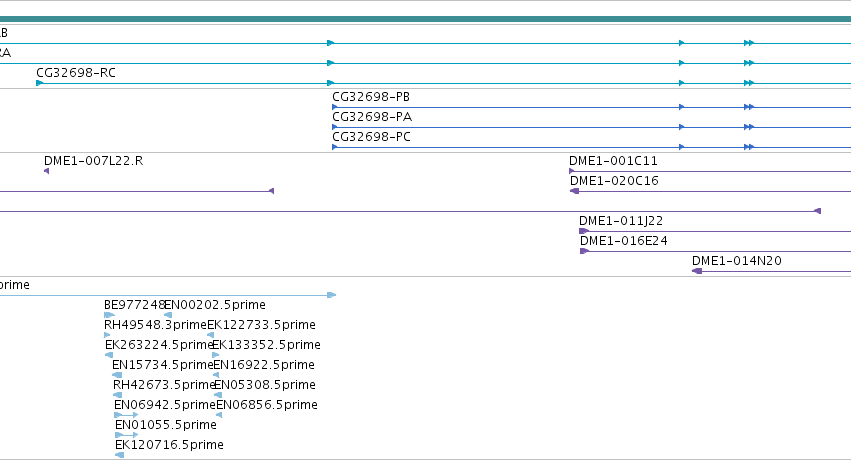Select the EK133352.5prime EST label

click(x=266, y=345)
